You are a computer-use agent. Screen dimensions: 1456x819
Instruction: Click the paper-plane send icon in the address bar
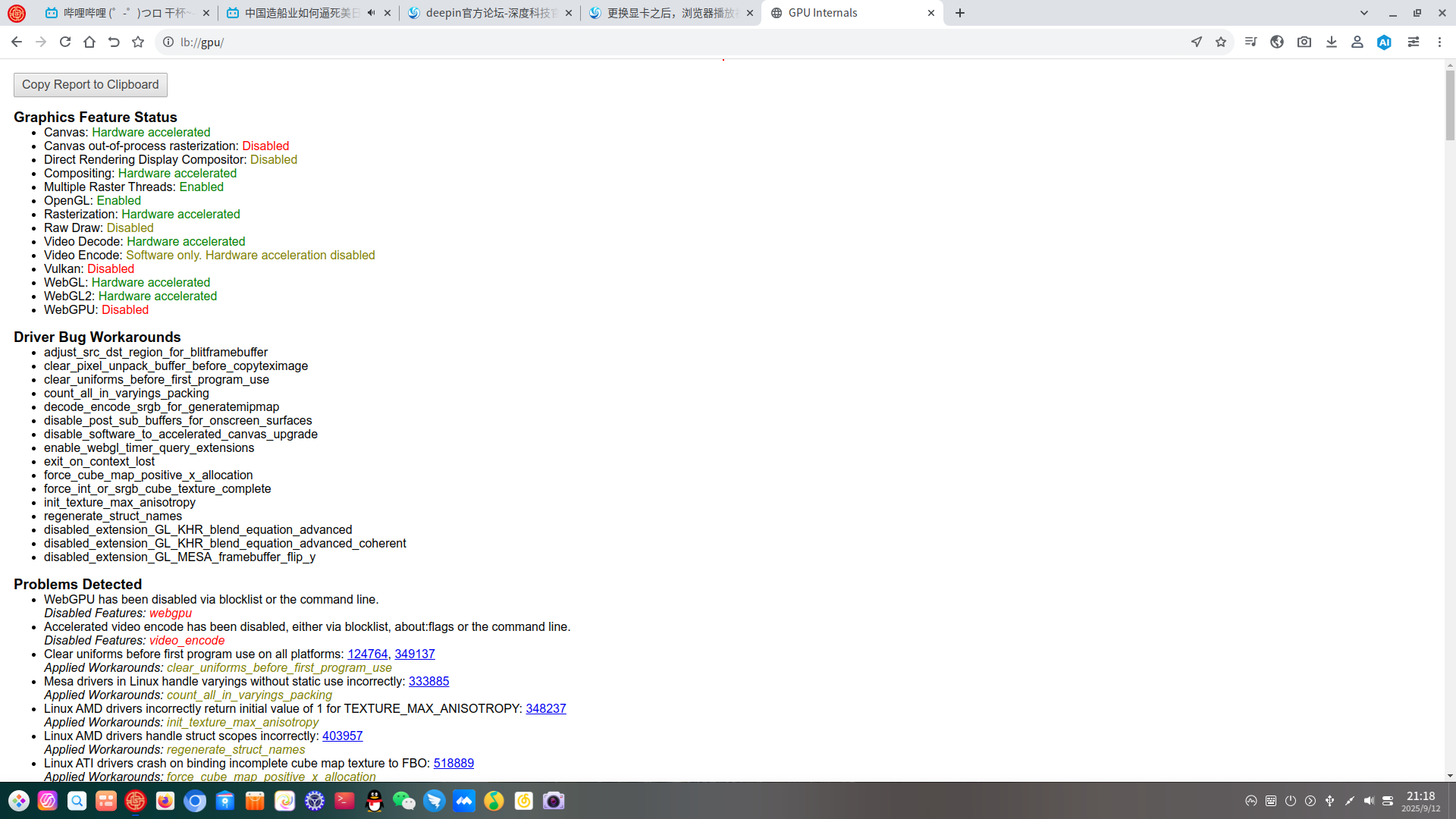(x=1197, y=42)
